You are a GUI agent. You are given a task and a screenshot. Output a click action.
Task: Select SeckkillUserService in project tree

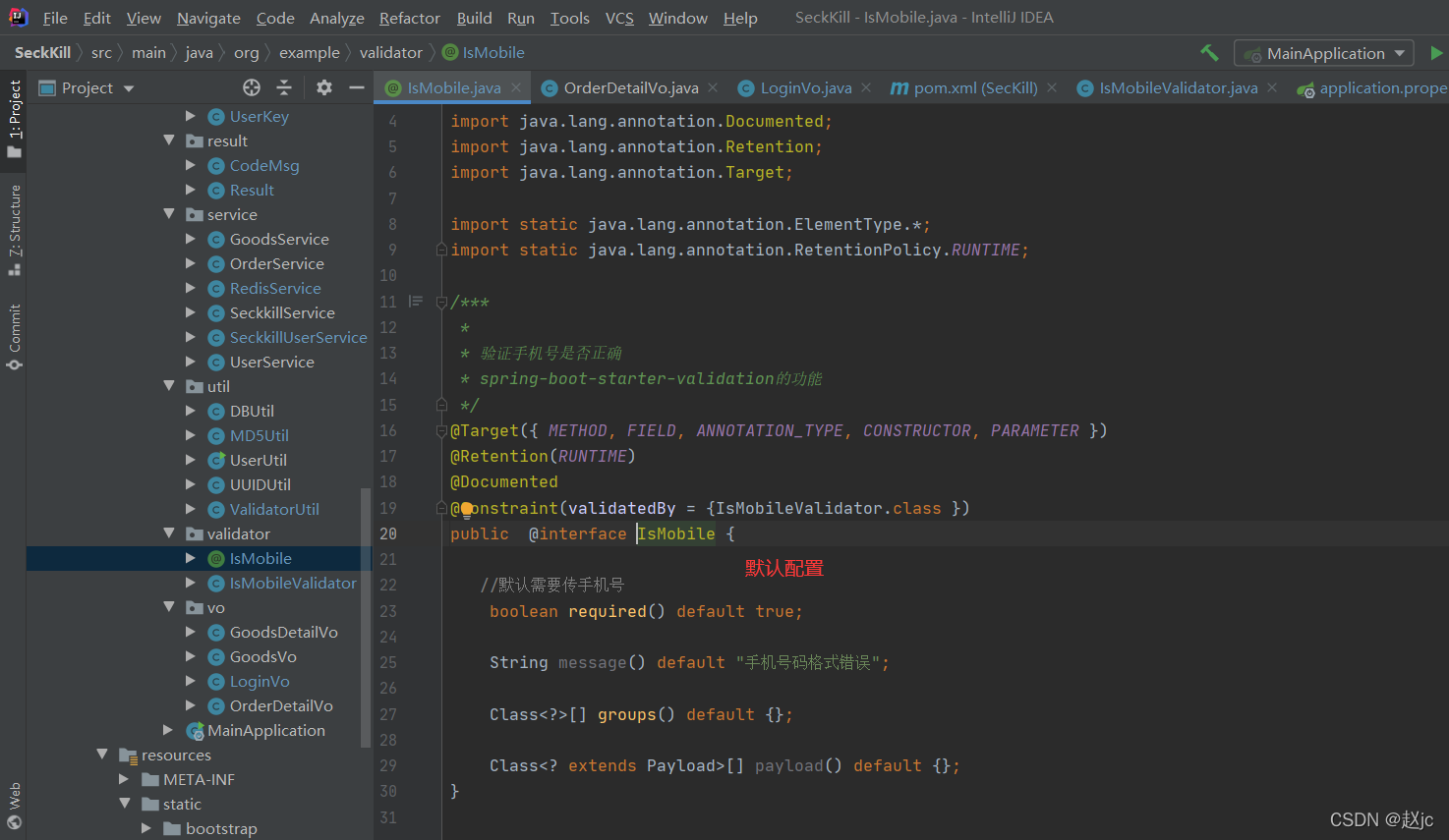pyautogui.click(x=298, y=337)
